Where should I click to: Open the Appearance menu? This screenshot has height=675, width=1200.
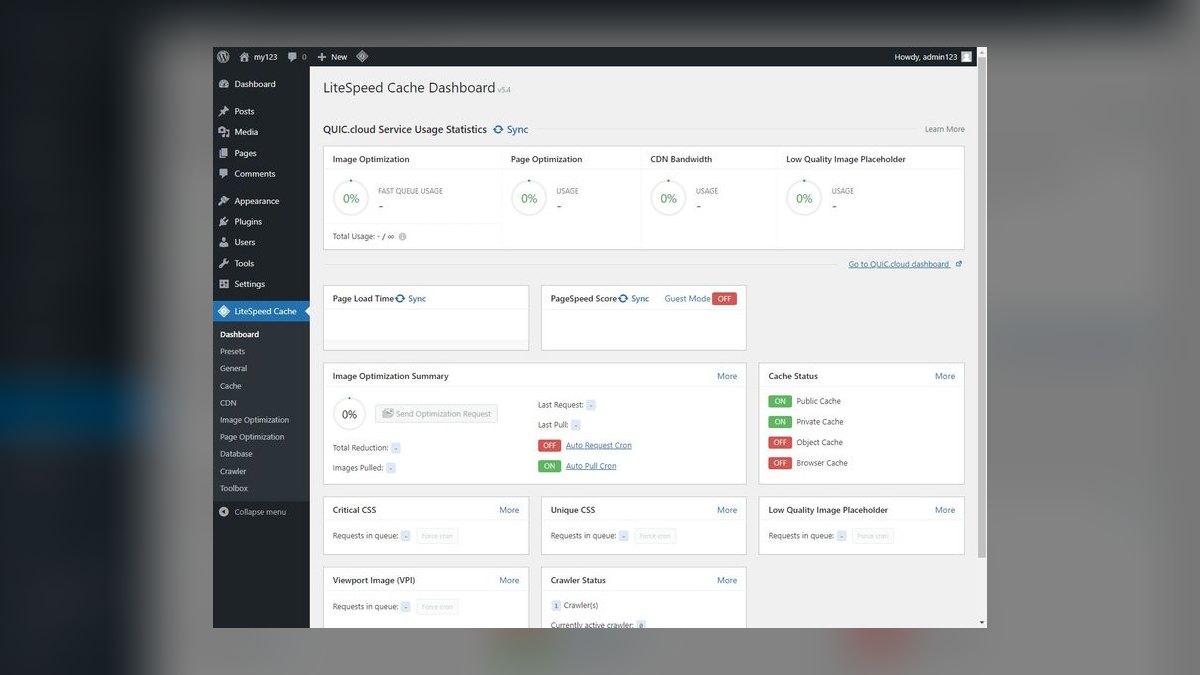point(257,201)
